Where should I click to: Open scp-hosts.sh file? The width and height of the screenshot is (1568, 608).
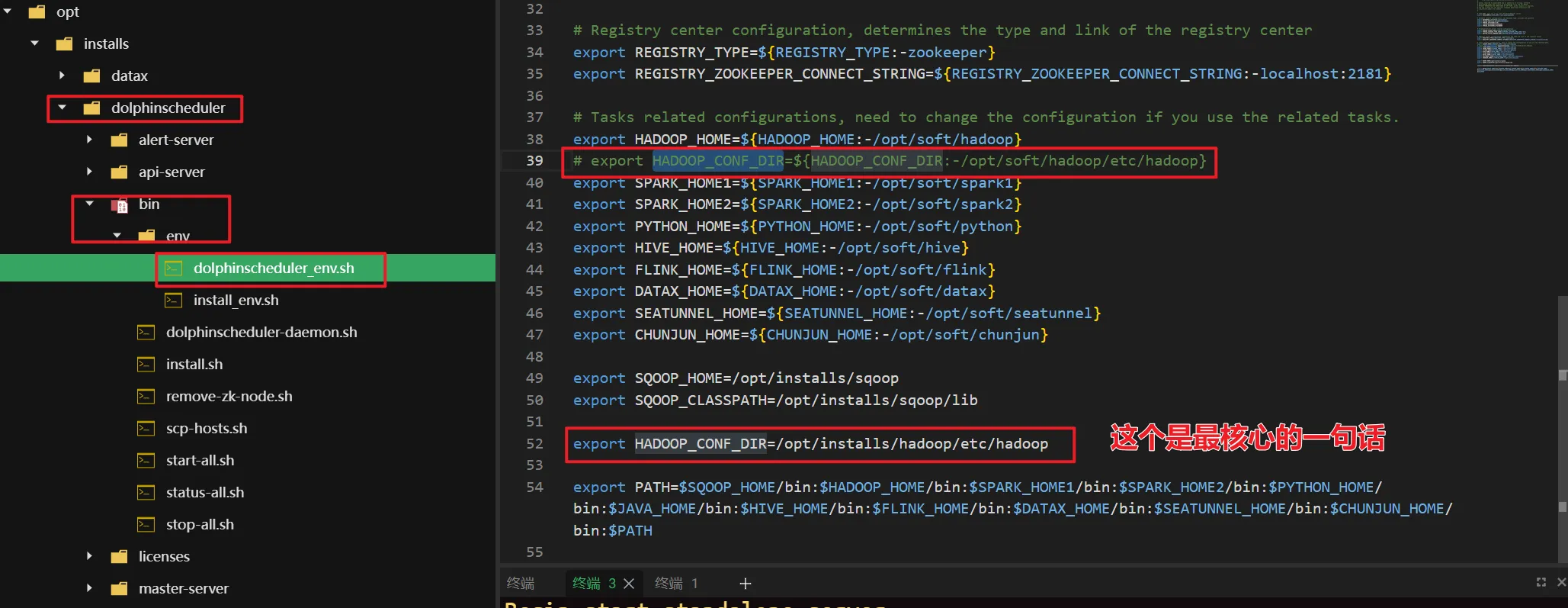[207, 428]
